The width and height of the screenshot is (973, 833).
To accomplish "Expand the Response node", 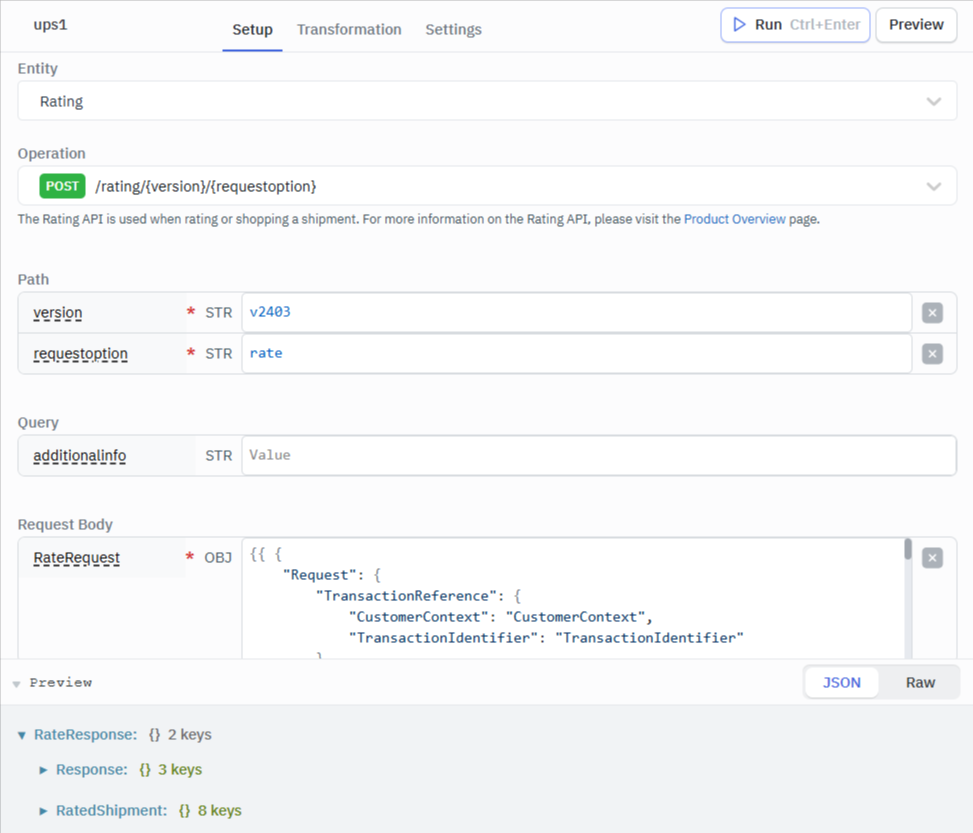I will (43, 770).
